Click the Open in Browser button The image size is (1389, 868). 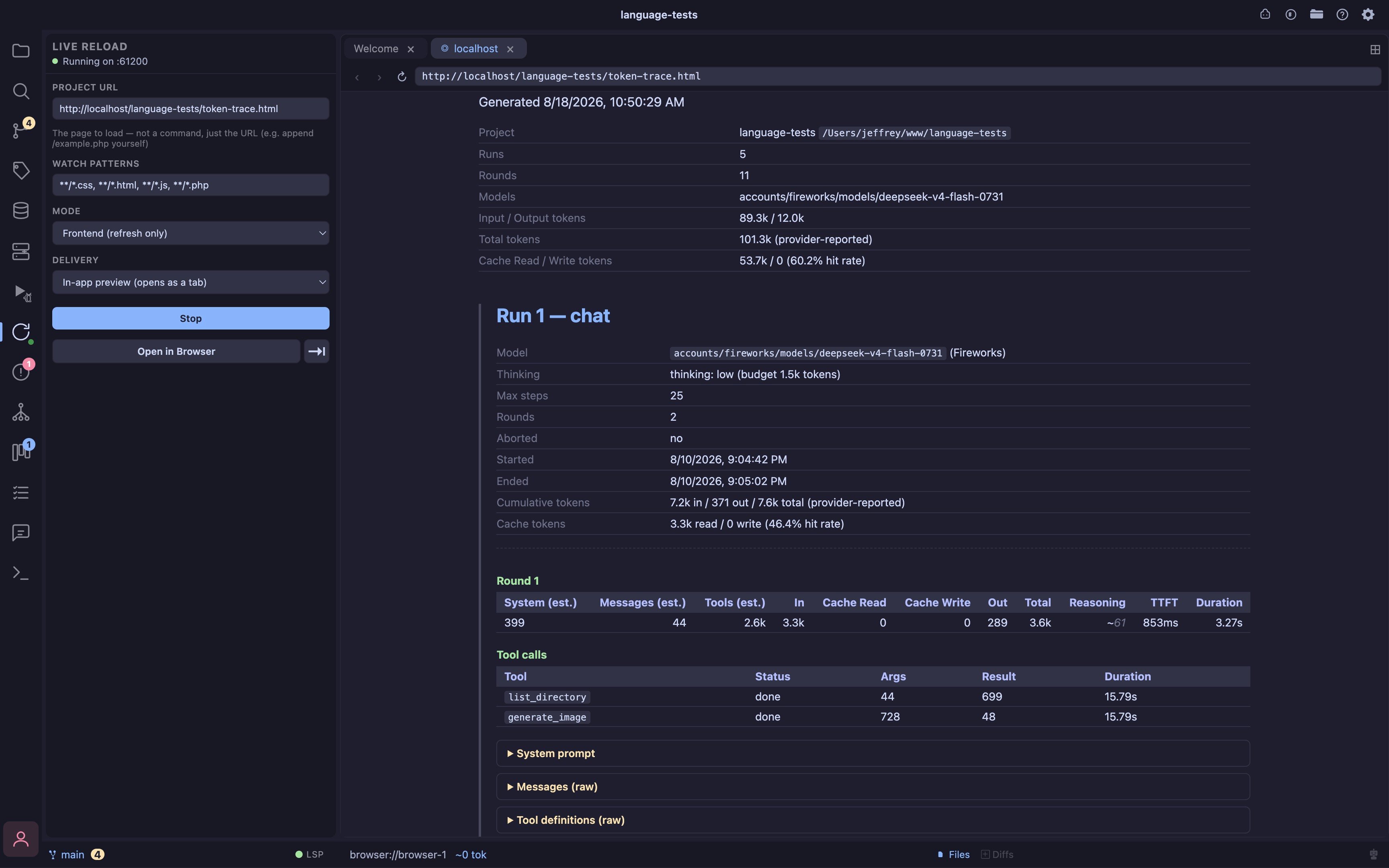176,351
